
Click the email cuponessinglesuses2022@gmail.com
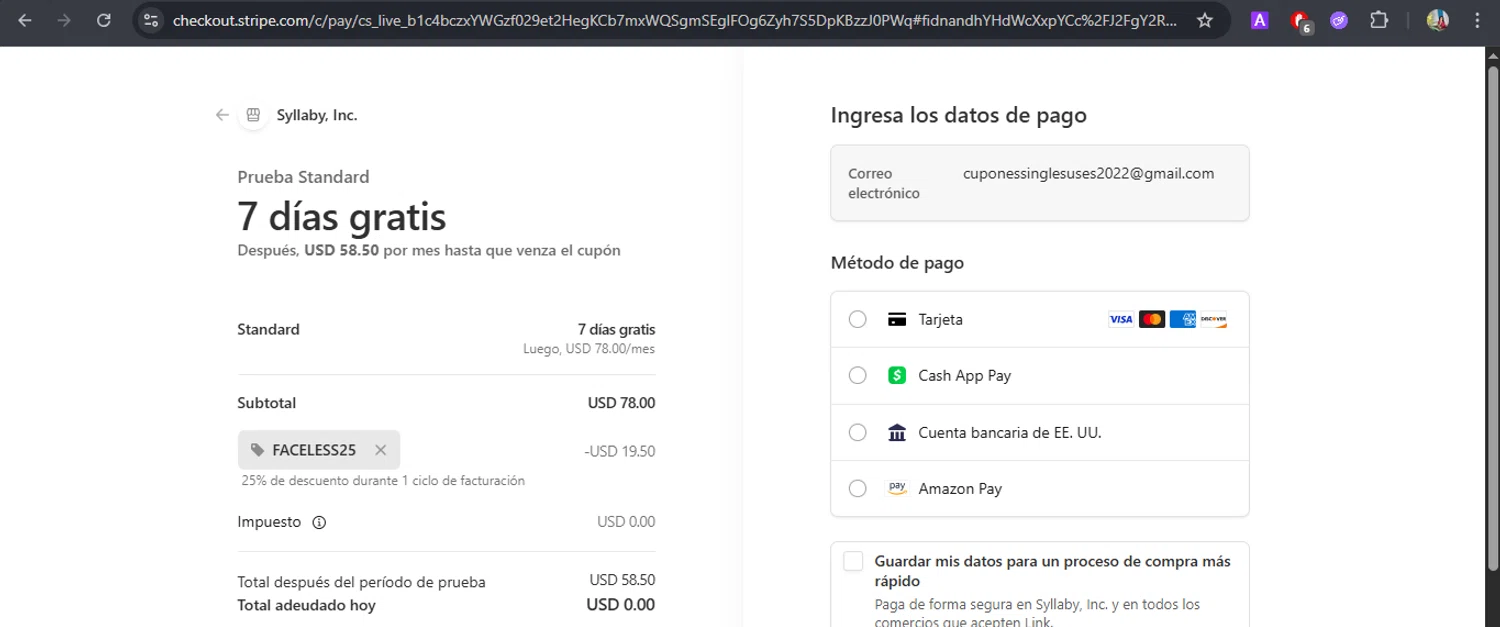[x=1088, y=173]
